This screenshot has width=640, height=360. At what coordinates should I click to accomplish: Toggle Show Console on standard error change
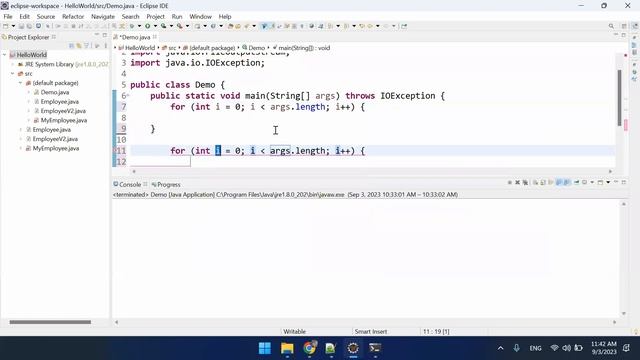coord(567,182)
